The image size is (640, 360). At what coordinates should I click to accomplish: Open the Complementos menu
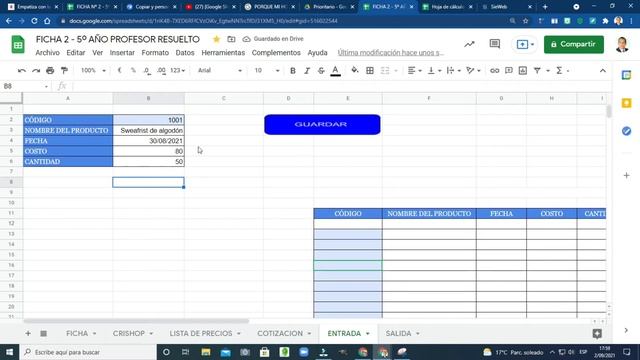(x=276, y=53)
